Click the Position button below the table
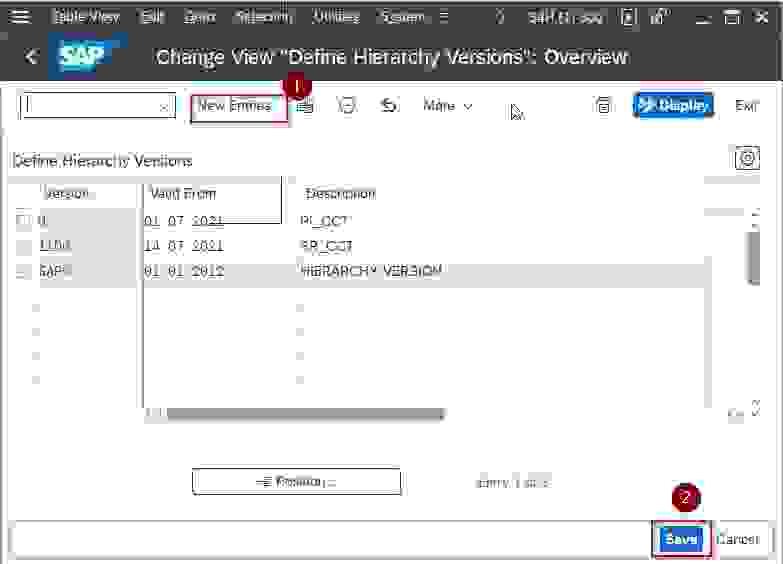 pos(297,482)
